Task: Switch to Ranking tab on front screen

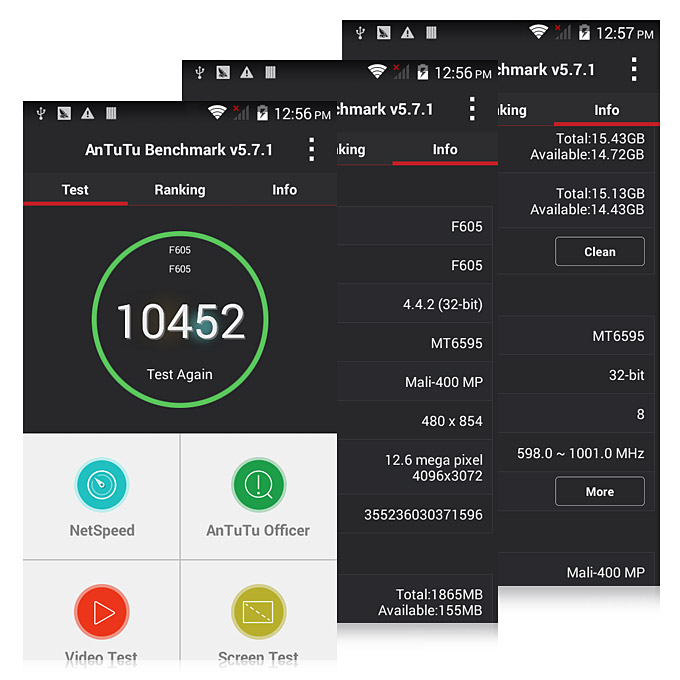Action: click(180, 189)
